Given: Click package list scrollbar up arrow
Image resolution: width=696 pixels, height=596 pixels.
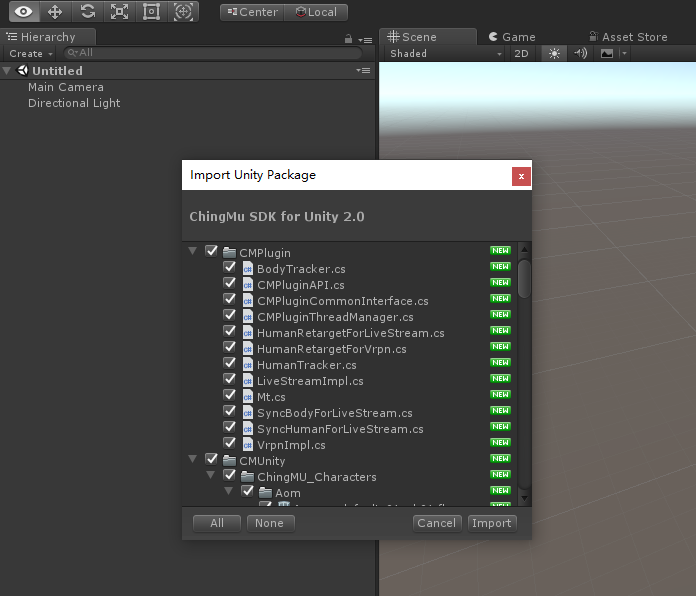Looking at the screenshot, I should (524, 249).
